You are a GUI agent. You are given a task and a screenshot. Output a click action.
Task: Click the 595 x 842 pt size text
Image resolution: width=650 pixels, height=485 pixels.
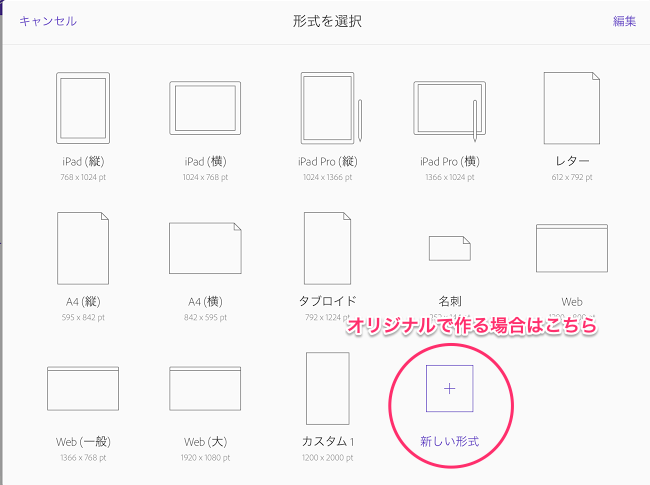coord(83,318)
